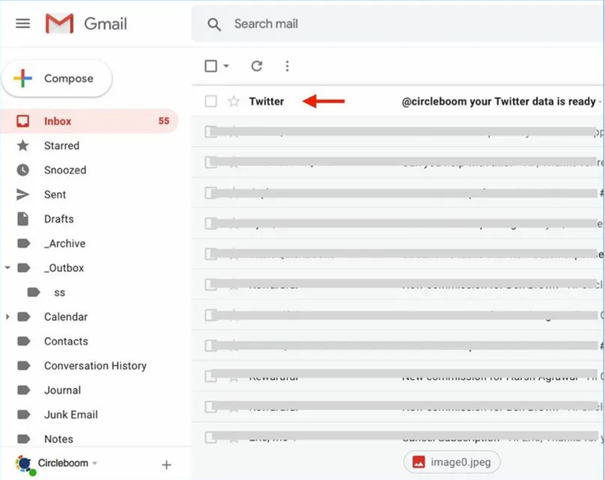Screen dimensions: 605x480
Task: Toggle the select-all checkbox in toolbar
Action: click(x=211, y=66)
